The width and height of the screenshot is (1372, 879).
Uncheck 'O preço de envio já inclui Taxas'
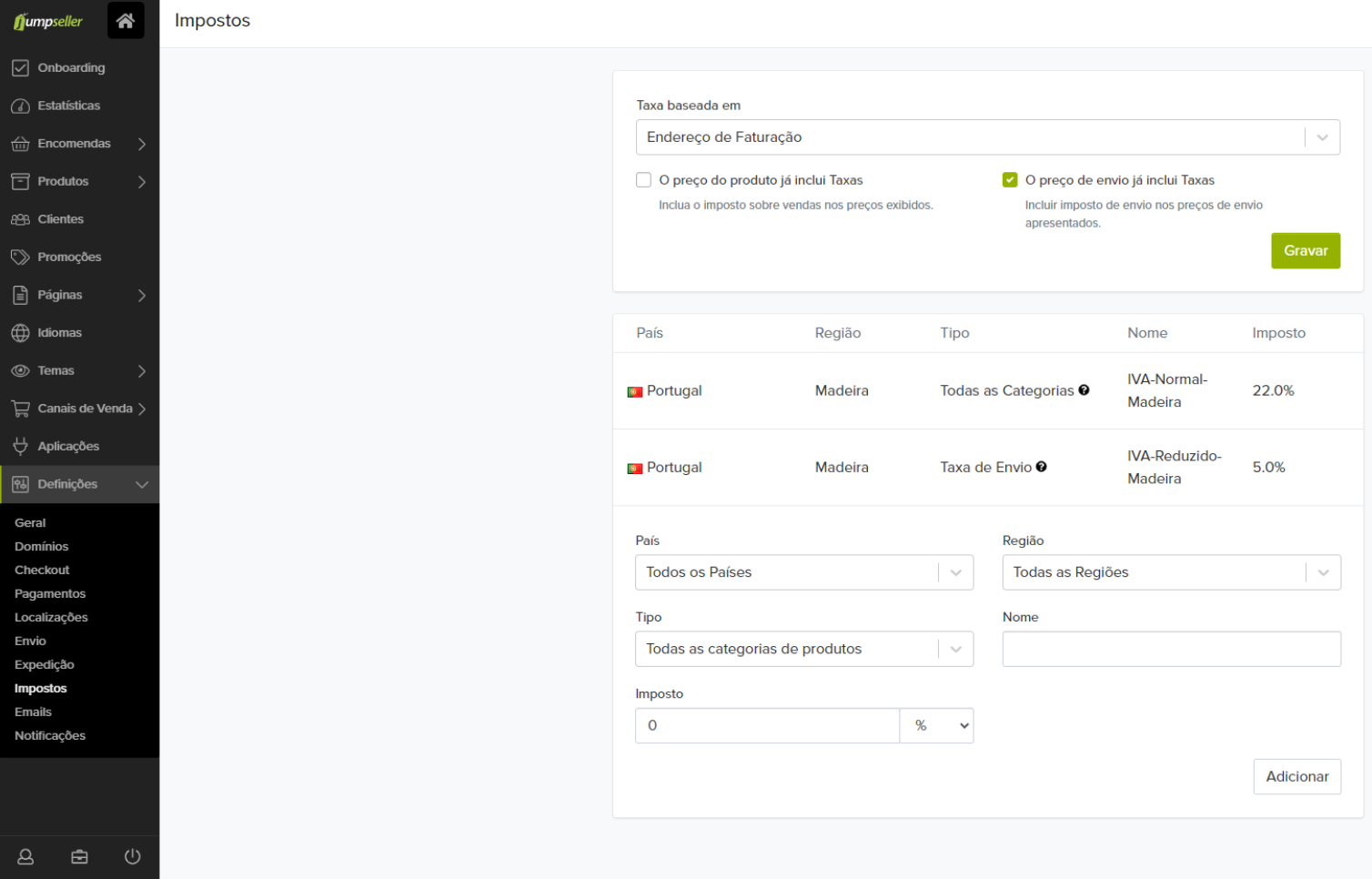(x=1010, y=180)
